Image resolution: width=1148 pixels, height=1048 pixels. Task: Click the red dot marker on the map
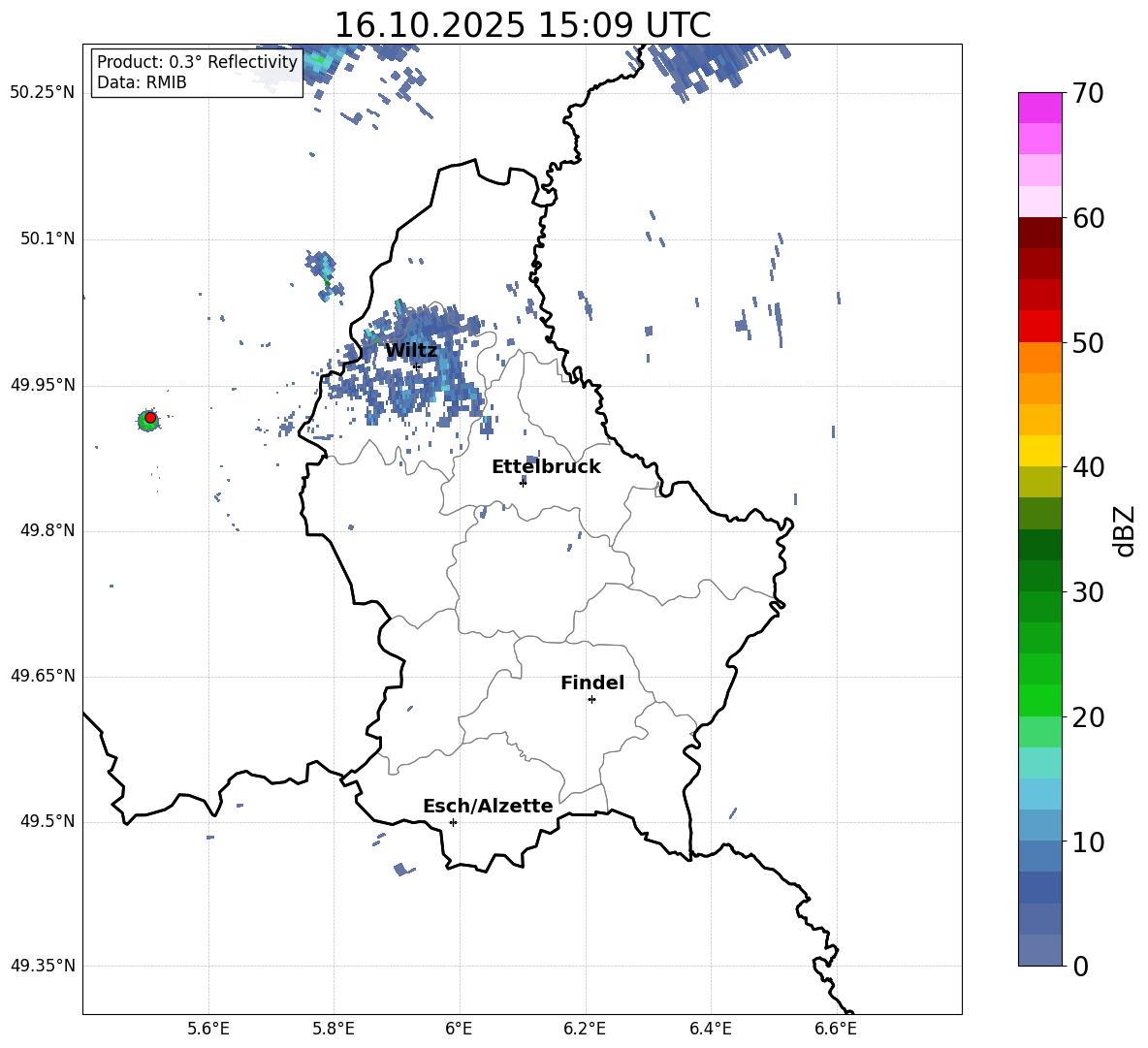(x=150, y=418)
